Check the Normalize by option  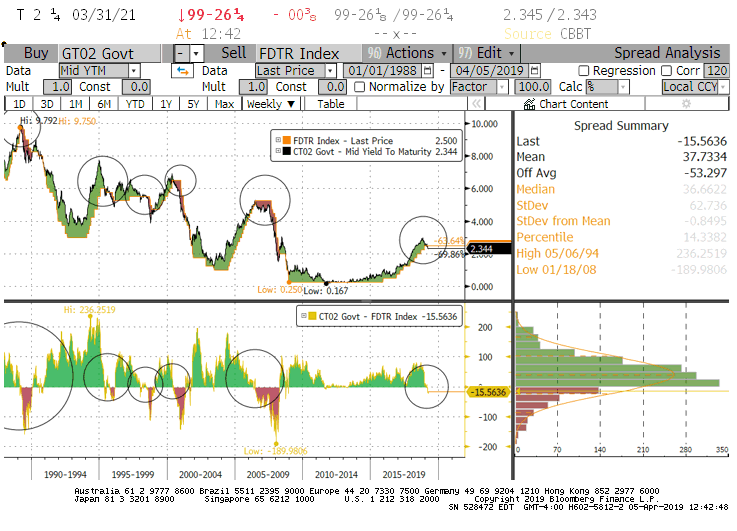tap(360, 87)
